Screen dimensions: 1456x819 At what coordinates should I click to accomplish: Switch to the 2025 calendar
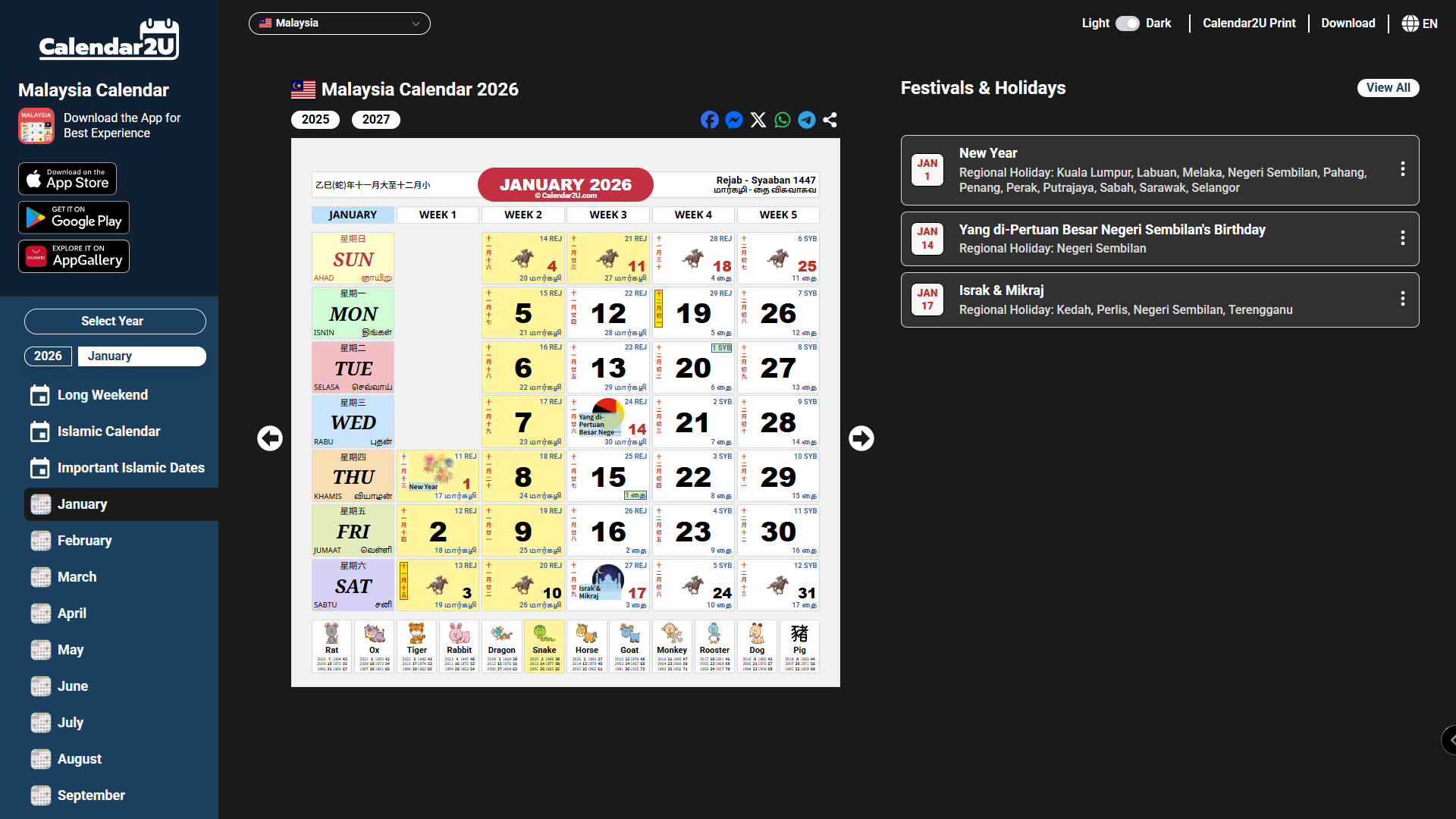[315, 120]
